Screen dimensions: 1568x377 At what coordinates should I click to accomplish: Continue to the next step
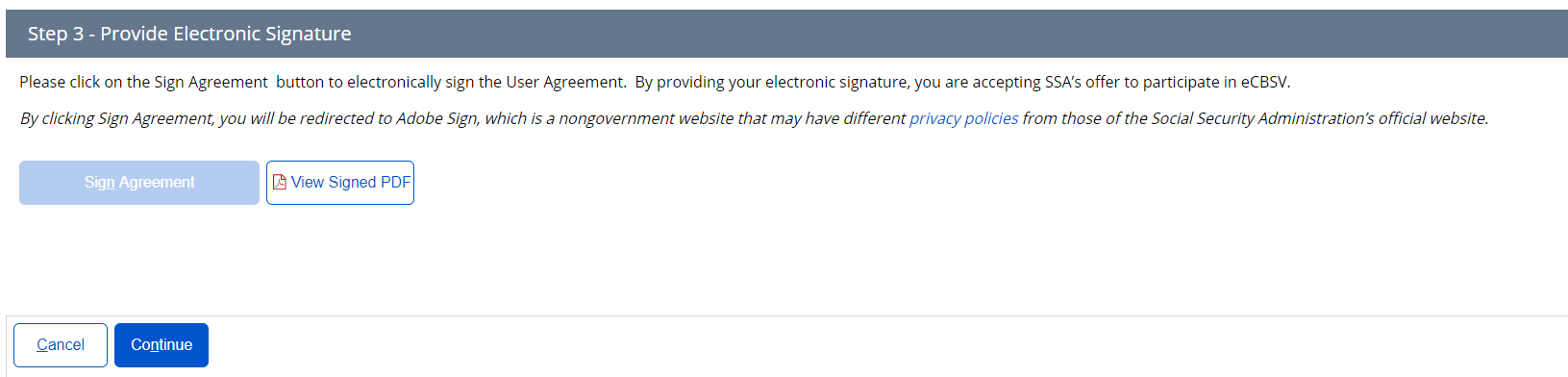click(162, 345)
